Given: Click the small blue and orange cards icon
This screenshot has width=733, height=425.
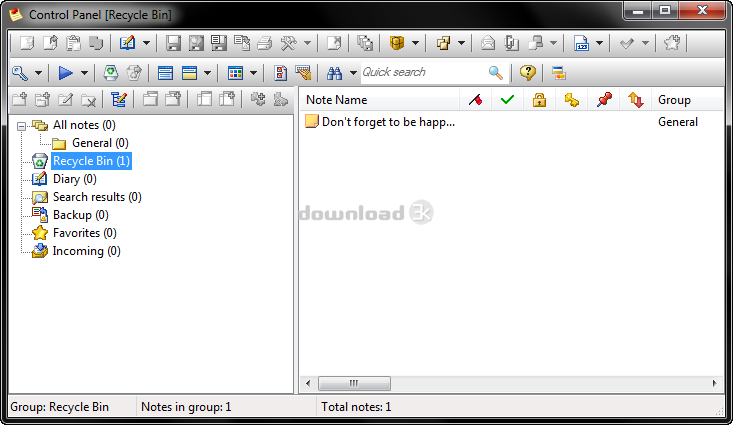Looking at the screenshot, I should [558, 73].
